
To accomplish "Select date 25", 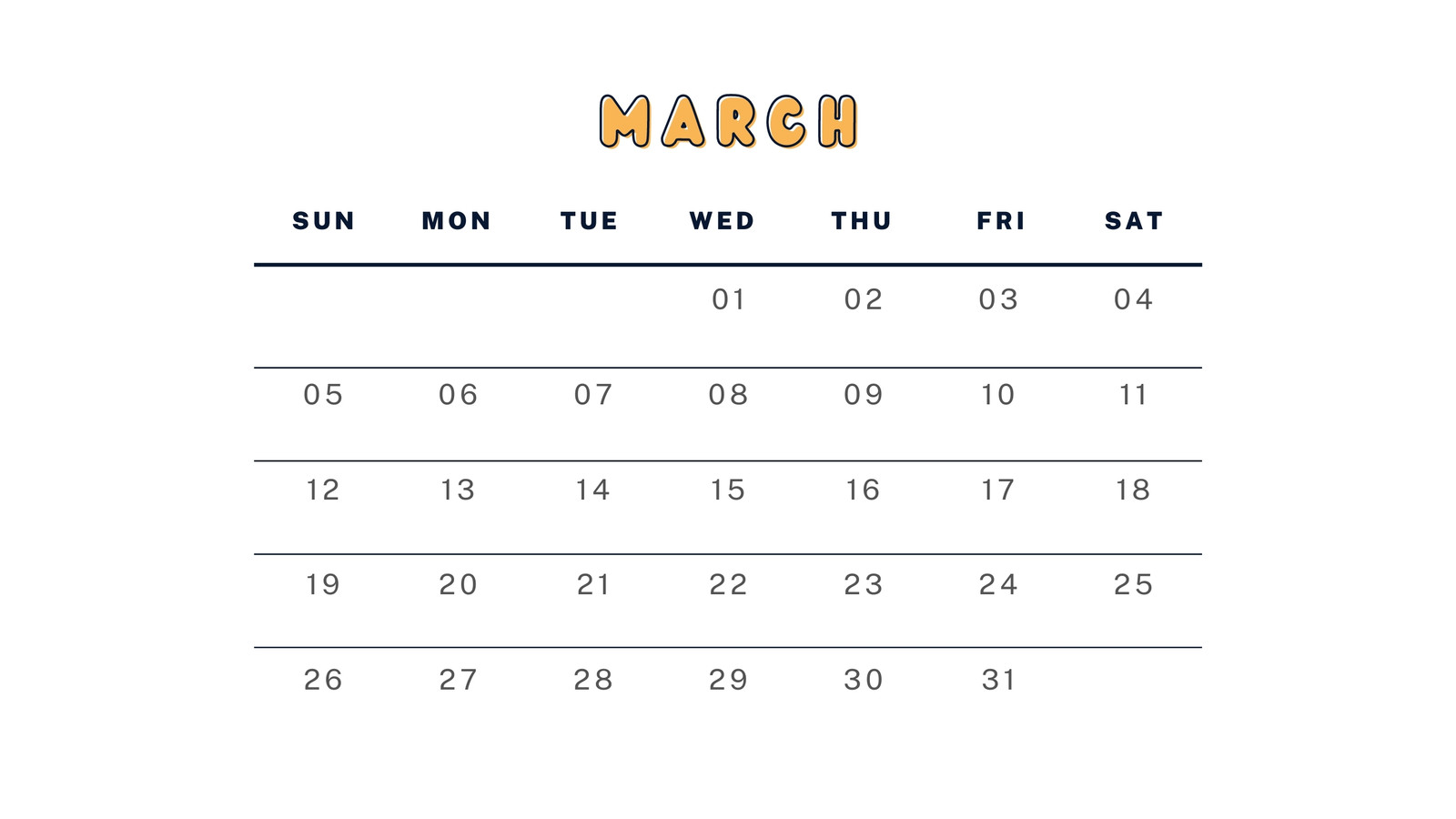I will click(x=1134, y=584).
